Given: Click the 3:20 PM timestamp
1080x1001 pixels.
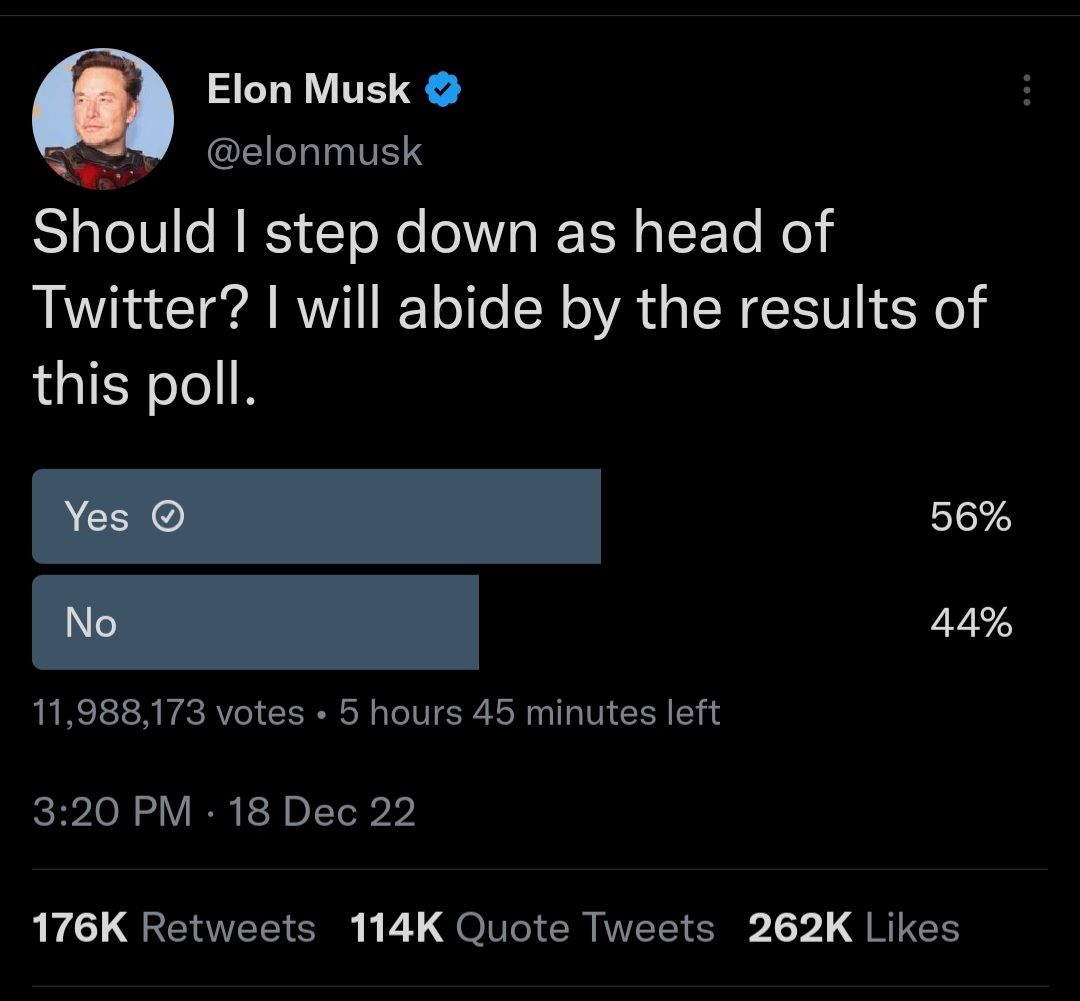Looking at the screenshot, I should 112,811.
